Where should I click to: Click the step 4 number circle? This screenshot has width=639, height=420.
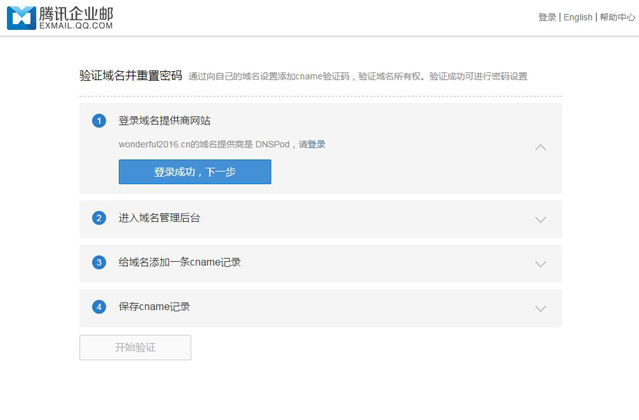(x=99, y=307)
